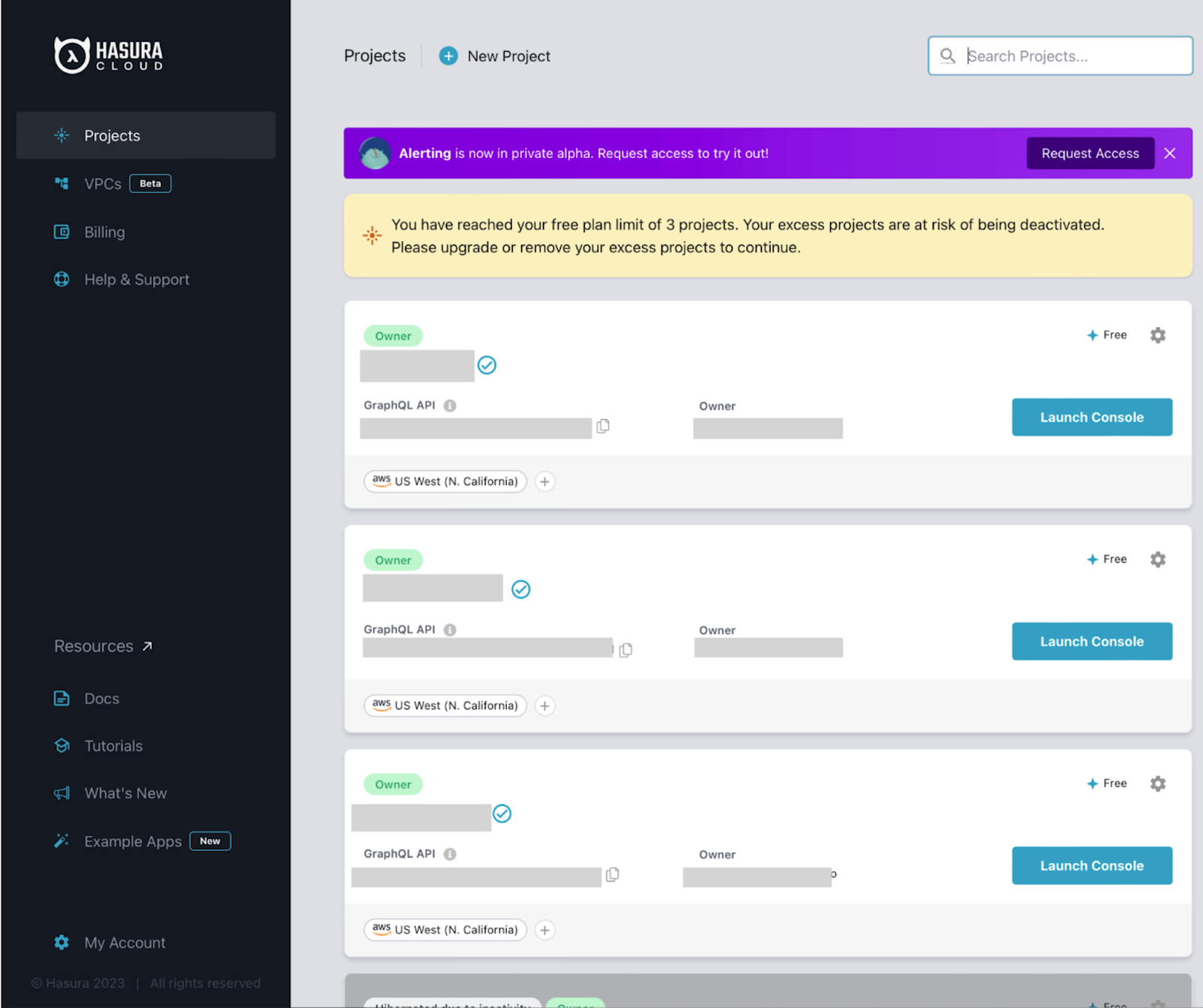The width and height of the screenshot is (1203, 1008).
Task: Click the Example Apps magic wand icon
Action: pyautogui.click(x=62, y=840)
